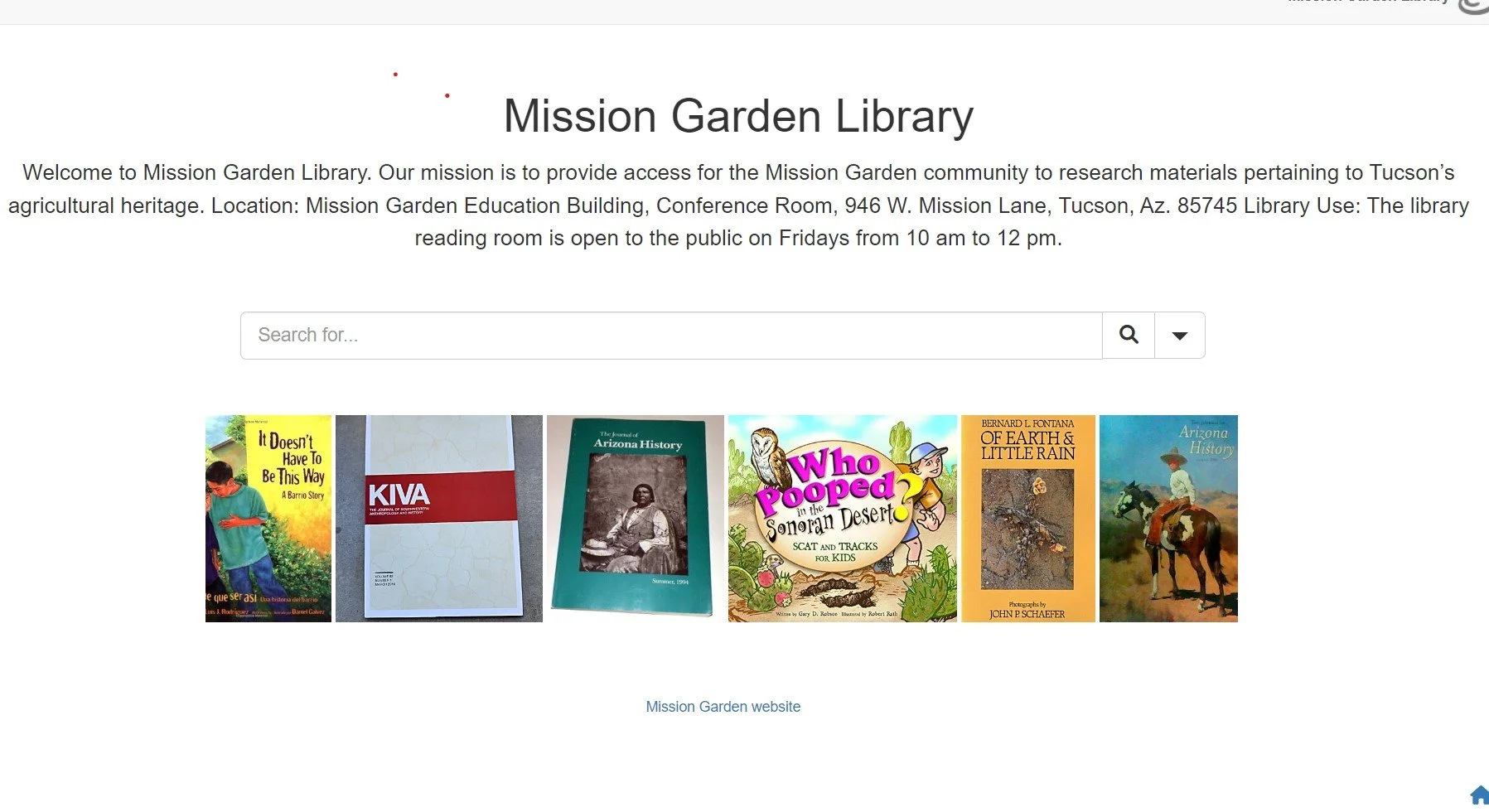Click the 'Mission Garden Library' page heading

[x=738, y=116]
